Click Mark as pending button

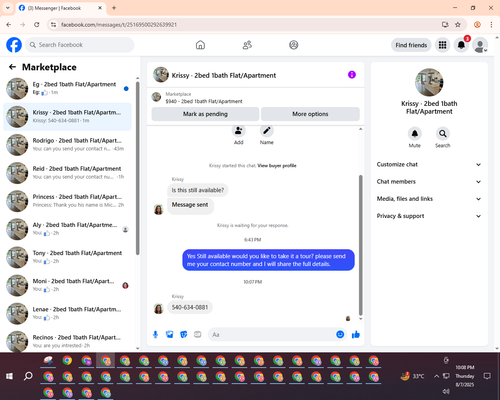(x=205, y=114)
